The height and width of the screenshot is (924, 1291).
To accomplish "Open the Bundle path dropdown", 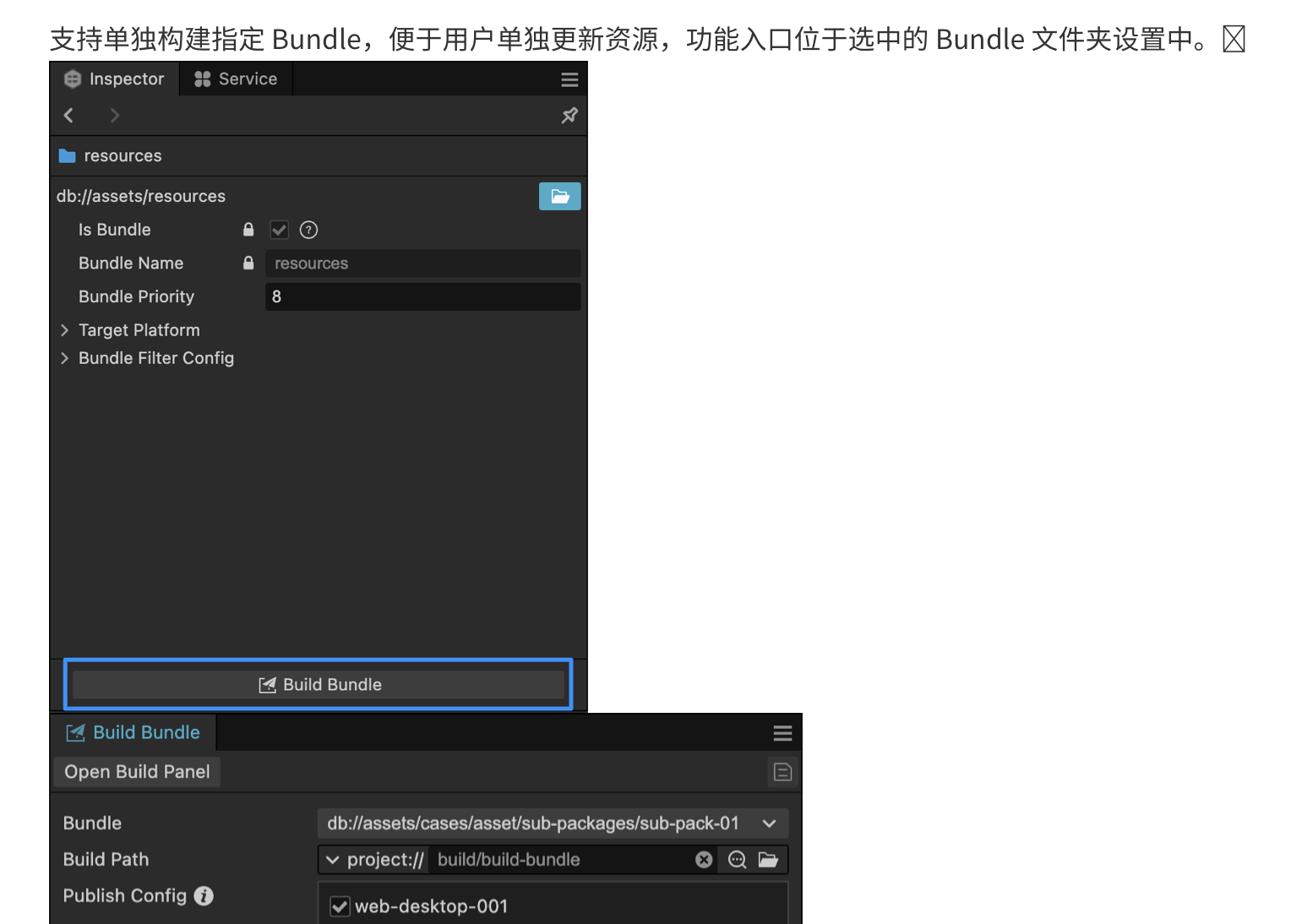I will pos(553,823).
